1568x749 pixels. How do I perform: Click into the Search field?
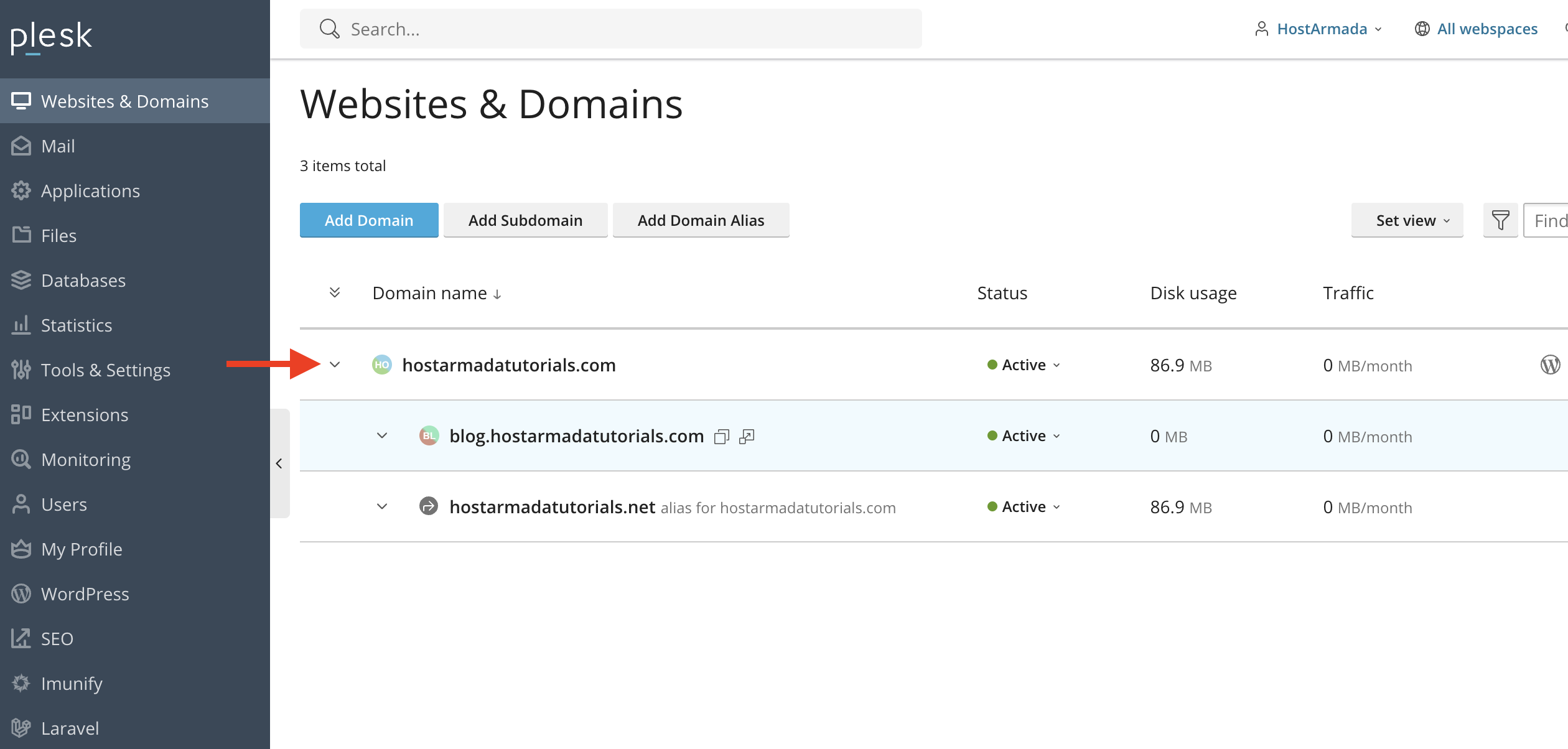click(x=610, y=29)
